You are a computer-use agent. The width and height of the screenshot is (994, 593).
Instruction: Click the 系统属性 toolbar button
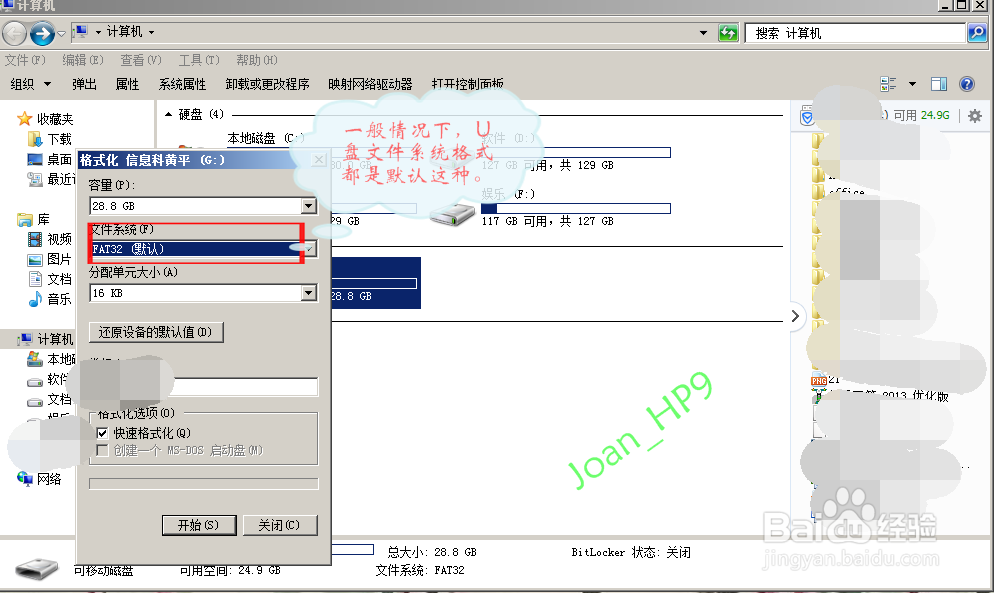(183, 84)
